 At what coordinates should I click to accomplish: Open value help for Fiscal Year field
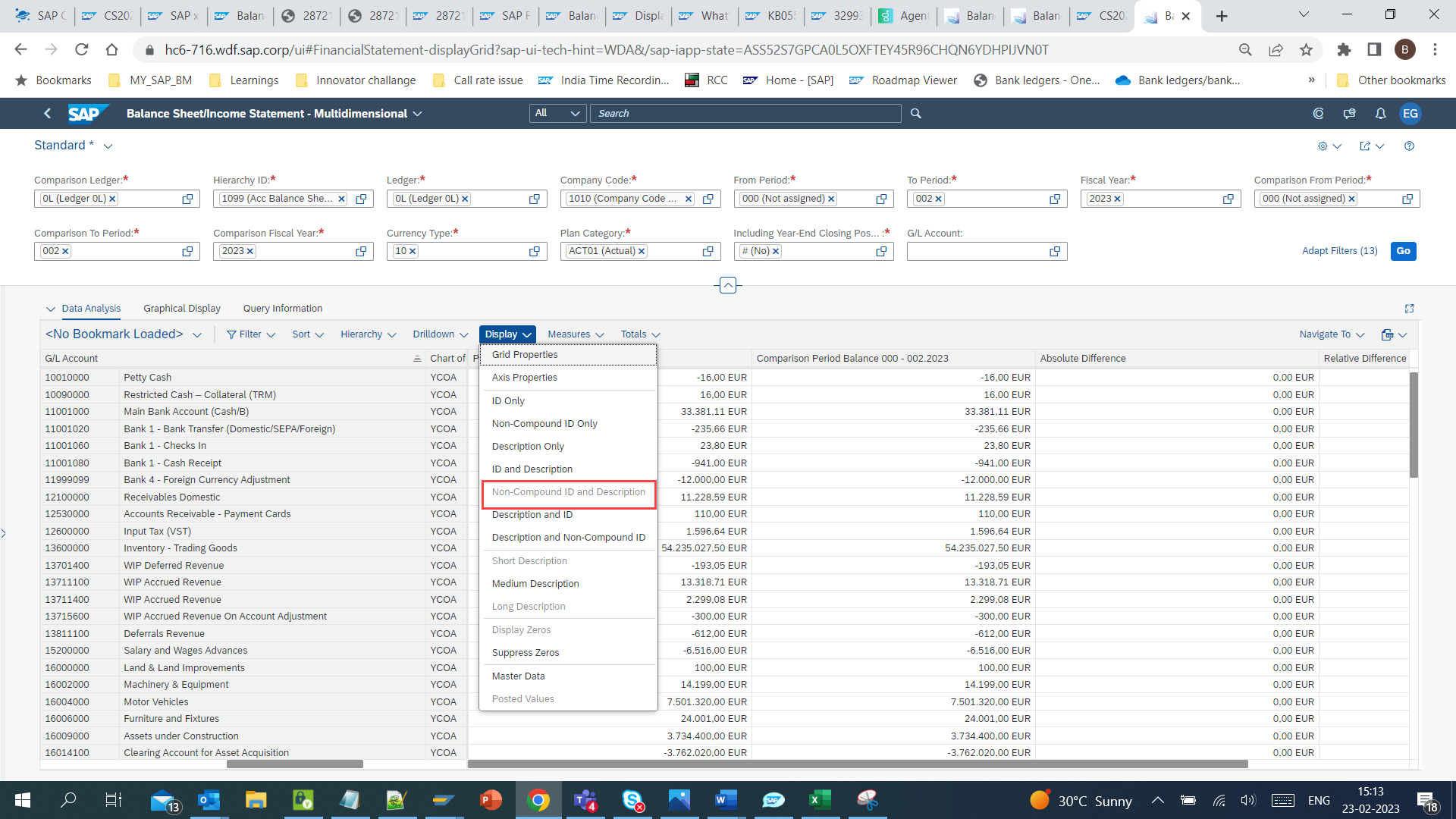click(x=1228, y=199)
